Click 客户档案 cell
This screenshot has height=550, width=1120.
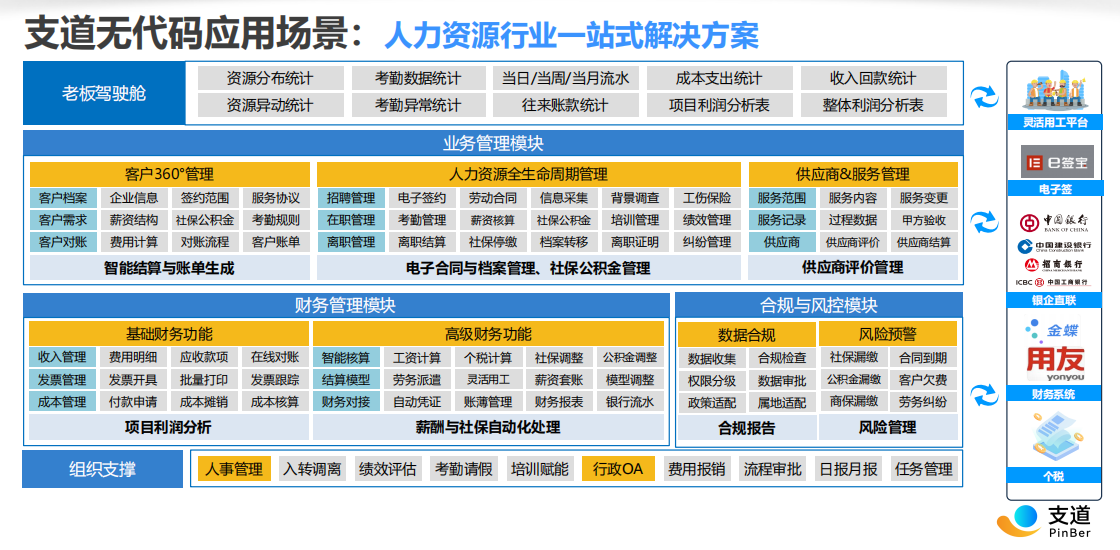pos(63,198)
